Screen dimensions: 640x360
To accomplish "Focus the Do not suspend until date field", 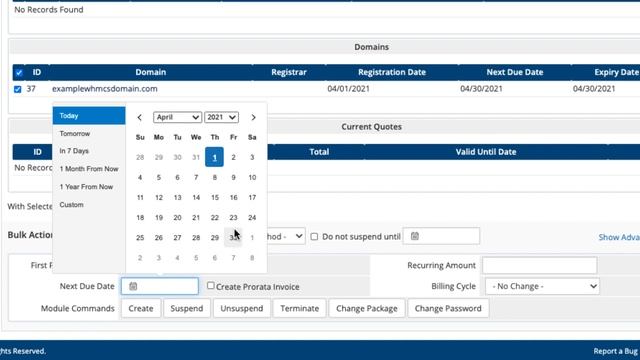I will click(441, 236).
